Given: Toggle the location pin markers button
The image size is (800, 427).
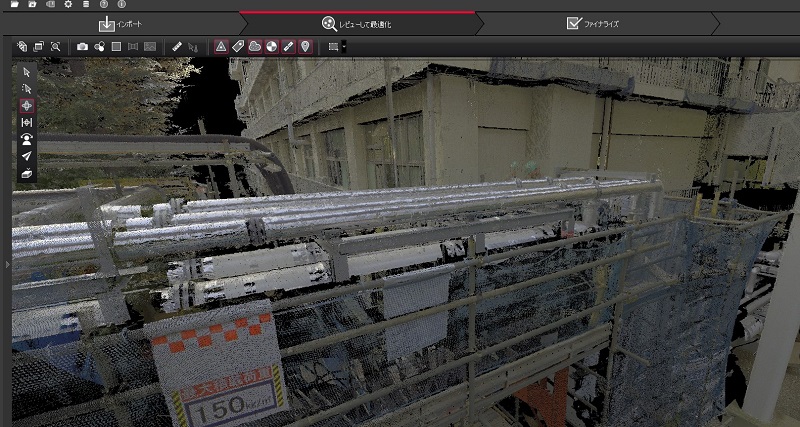Looking at the screenshot, I should [304, 47].
